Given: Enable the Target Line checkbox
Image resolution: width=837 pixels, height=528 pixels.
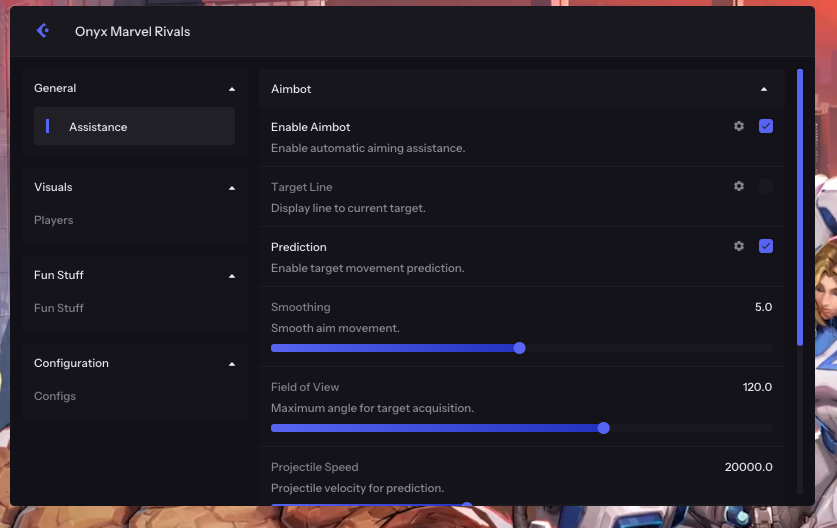Looking at the screenshot, I should 765,186.
